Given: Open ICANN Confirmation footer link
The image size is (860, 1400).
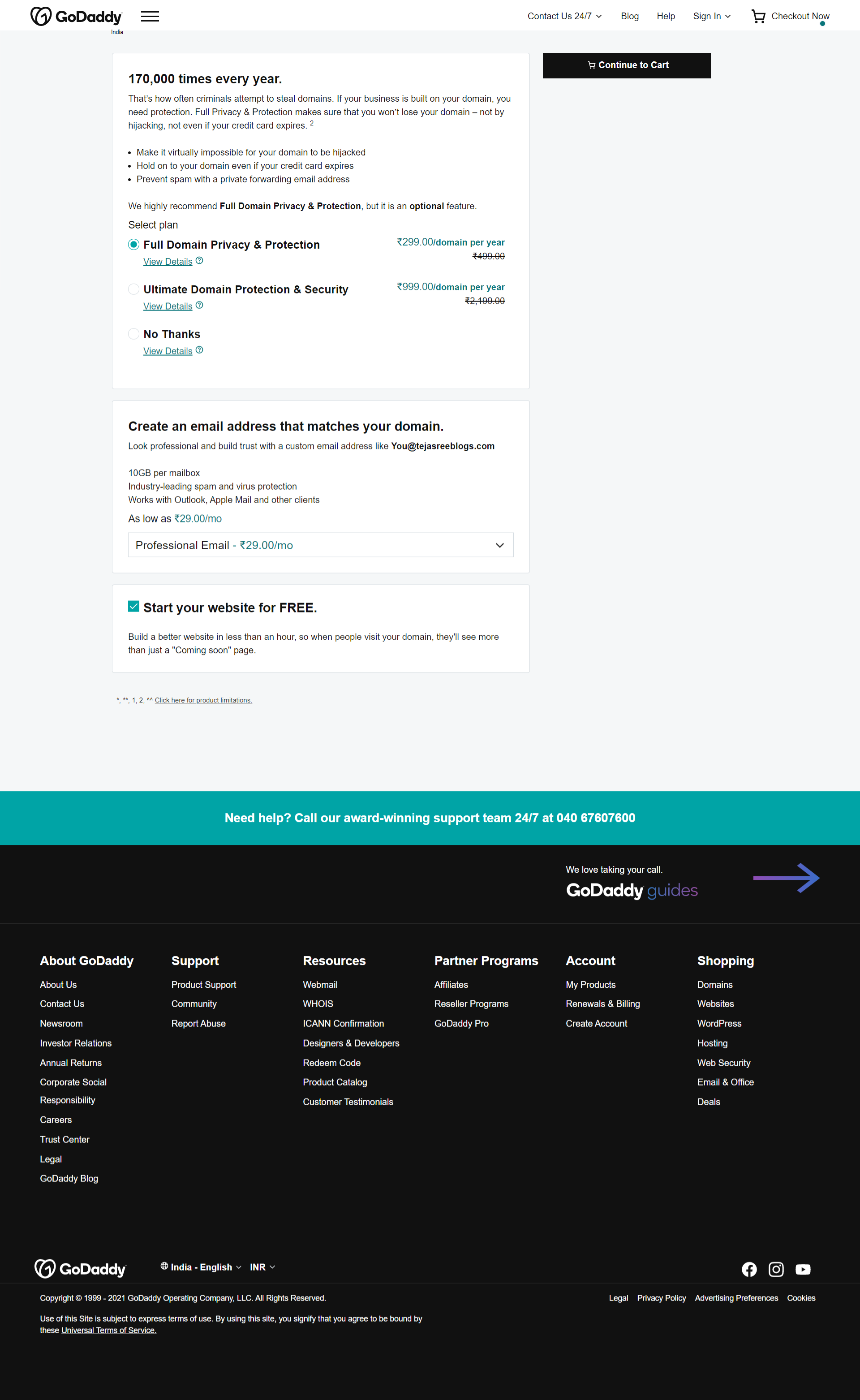Looking at the screenshot, I should pos(343,1023).
